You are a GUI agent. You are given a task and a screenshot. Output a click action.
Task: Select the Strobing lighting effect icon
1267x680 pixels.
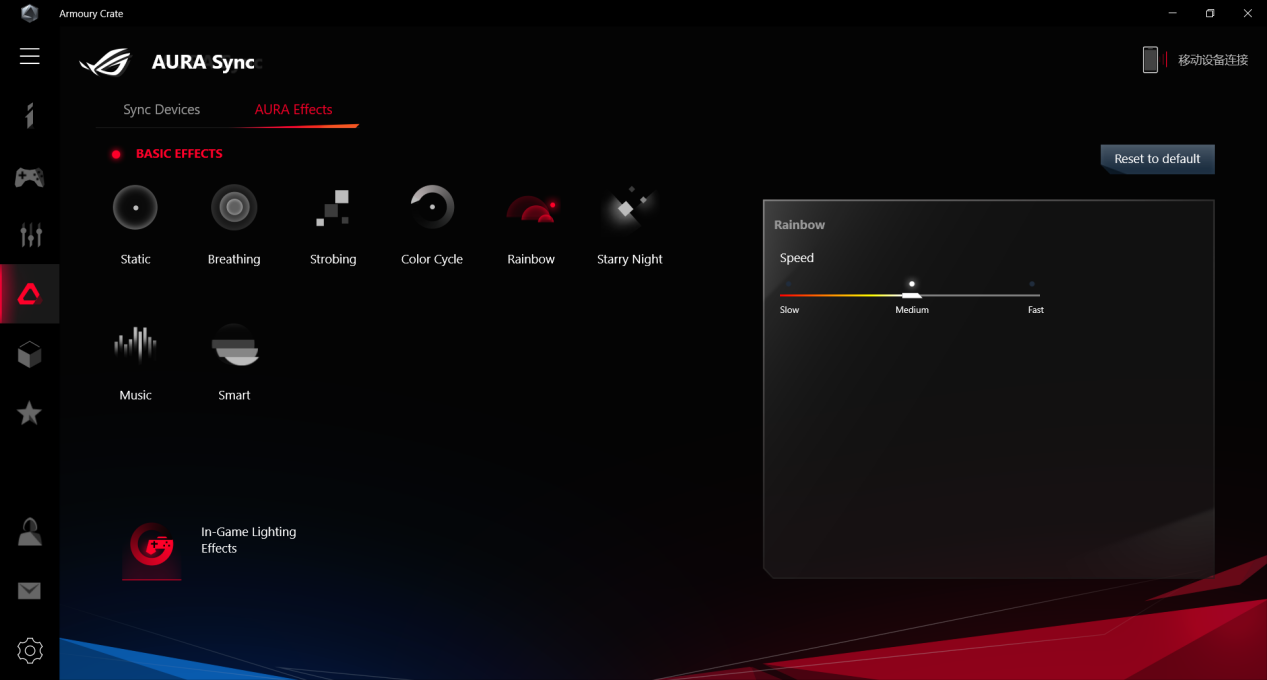(333, 208)
